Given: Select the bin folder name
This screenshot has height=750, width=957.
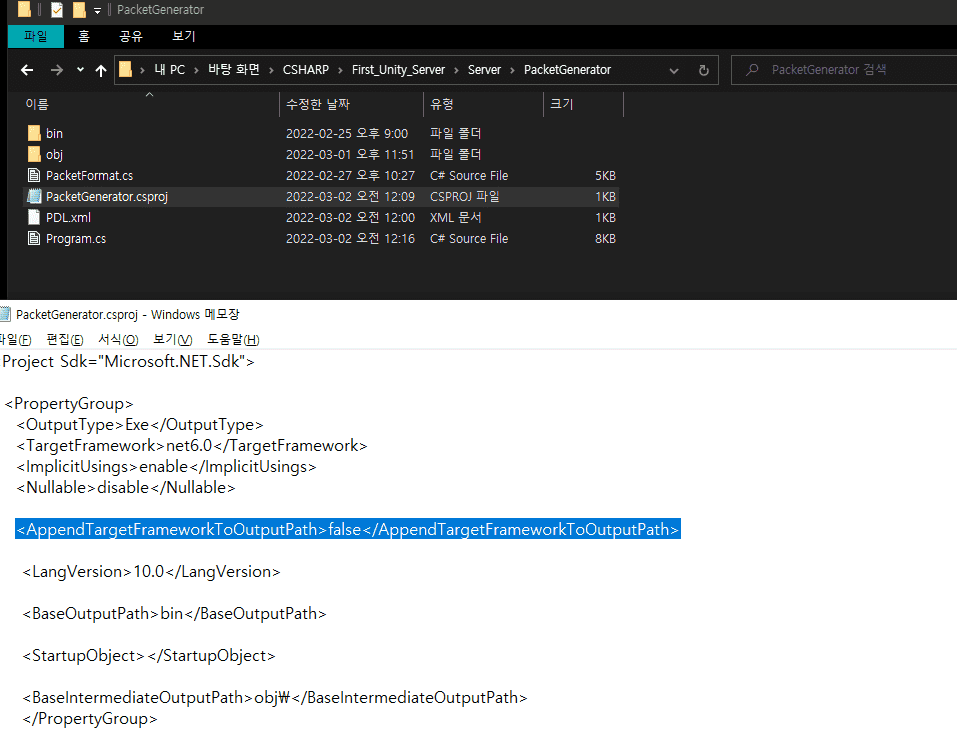Looking at the screenshot, I should 54,134.
